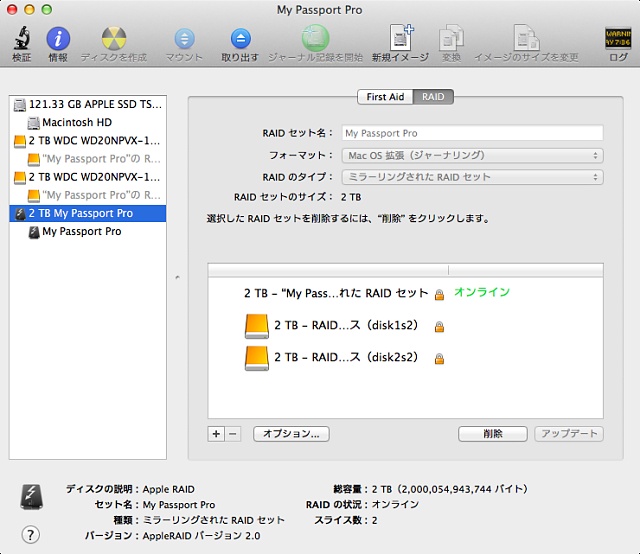
Task: Click the slice count (スライス数) value
Action: pyautogui.click(x=374, y=521)
